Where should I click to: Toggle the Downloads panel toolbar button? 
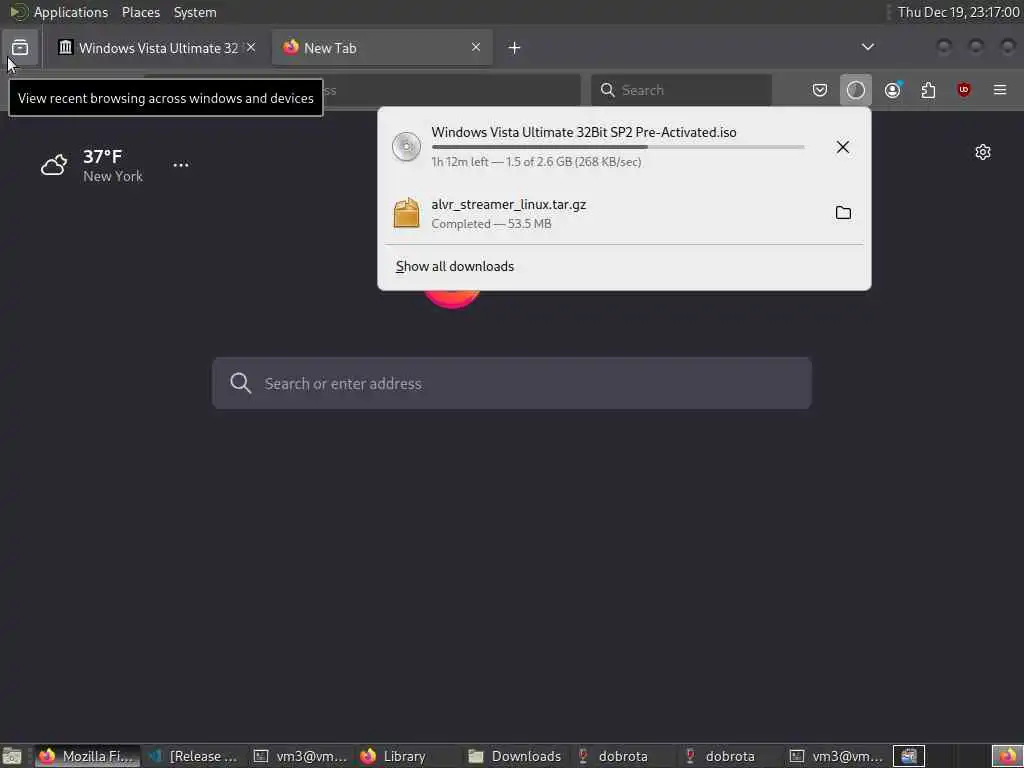(856, 90)
